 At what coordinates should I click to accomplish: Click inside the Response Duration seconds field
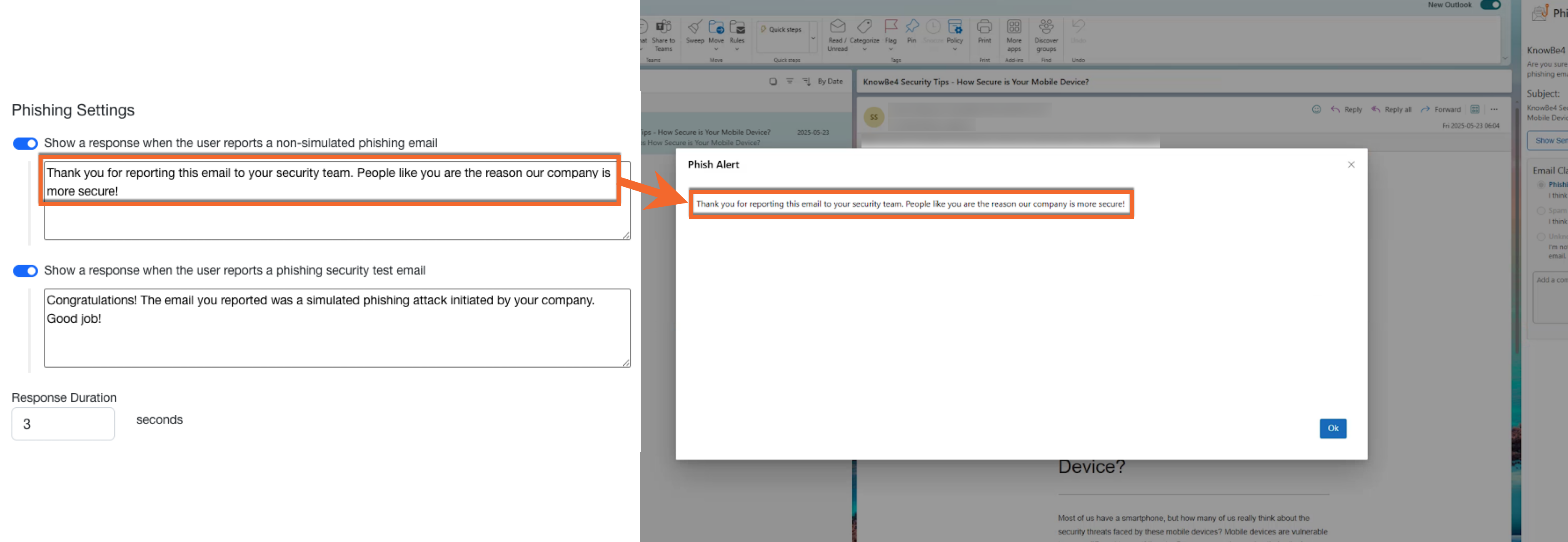point(63,423)
